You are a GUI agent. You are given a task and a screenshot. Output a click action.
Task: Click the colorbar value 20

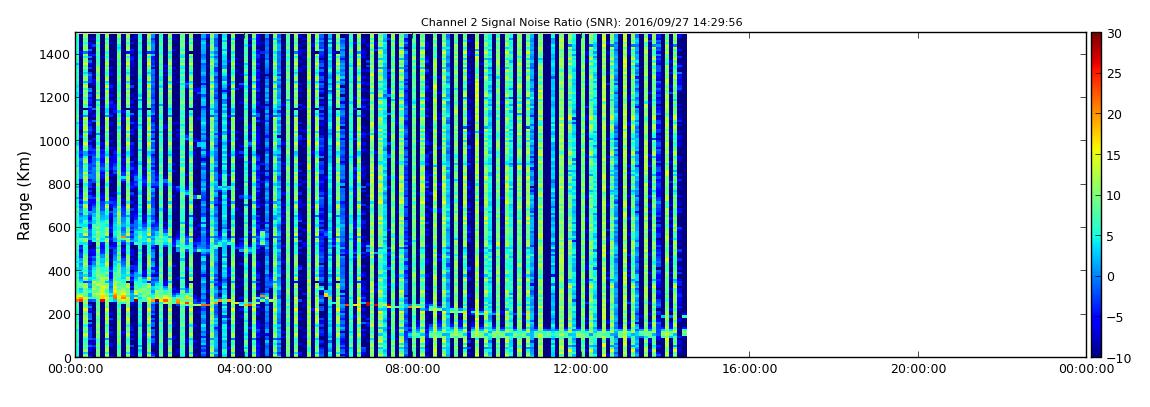click(1114, 114)
